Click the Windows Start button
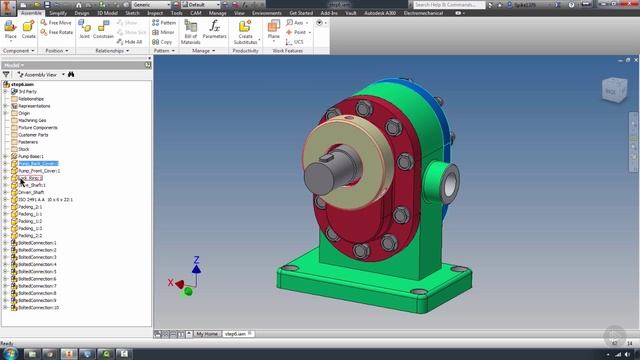 (x=10, y=353)
